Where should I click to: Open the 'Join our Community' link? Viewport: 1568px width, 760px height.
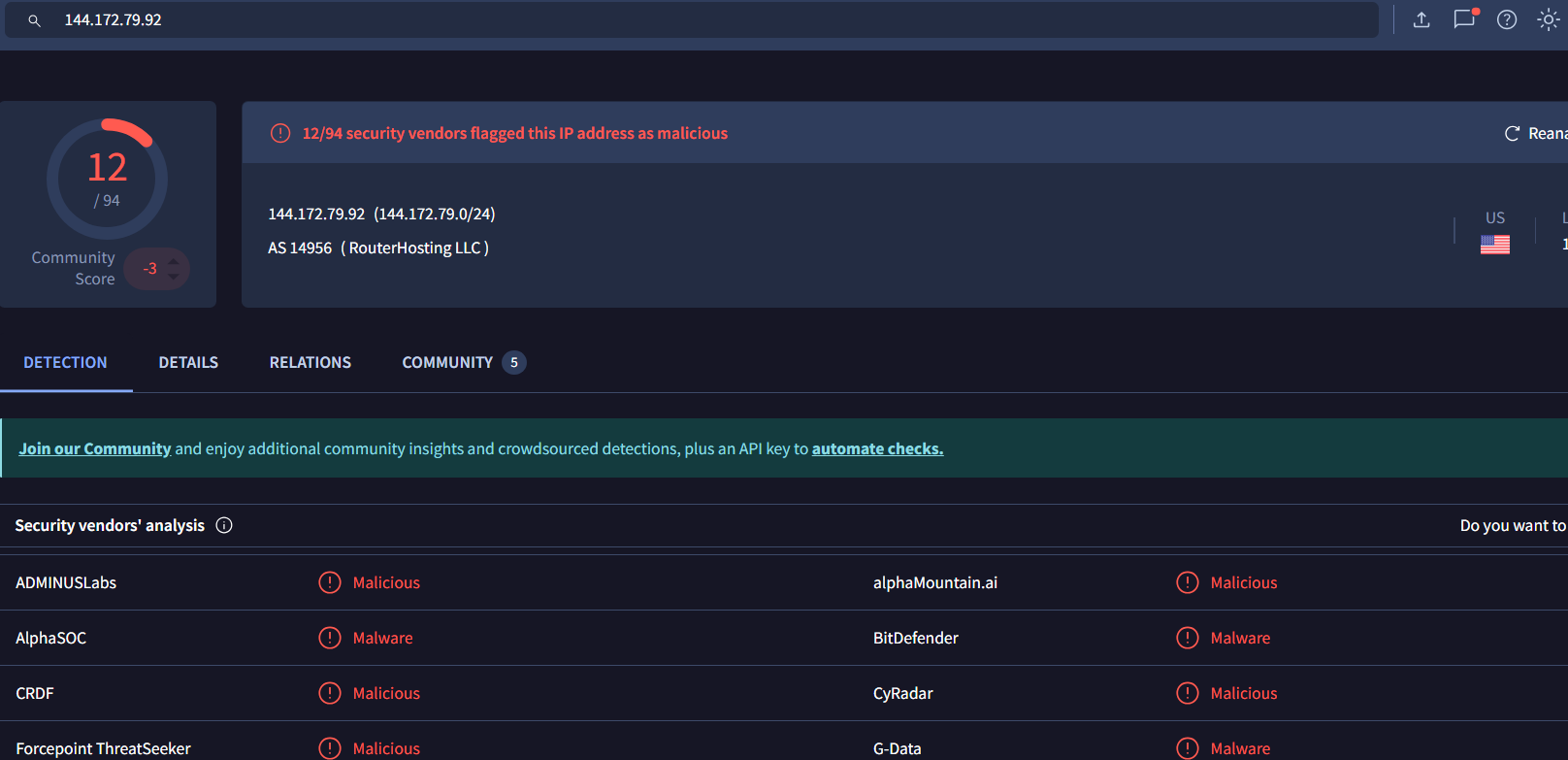point(95,448)
